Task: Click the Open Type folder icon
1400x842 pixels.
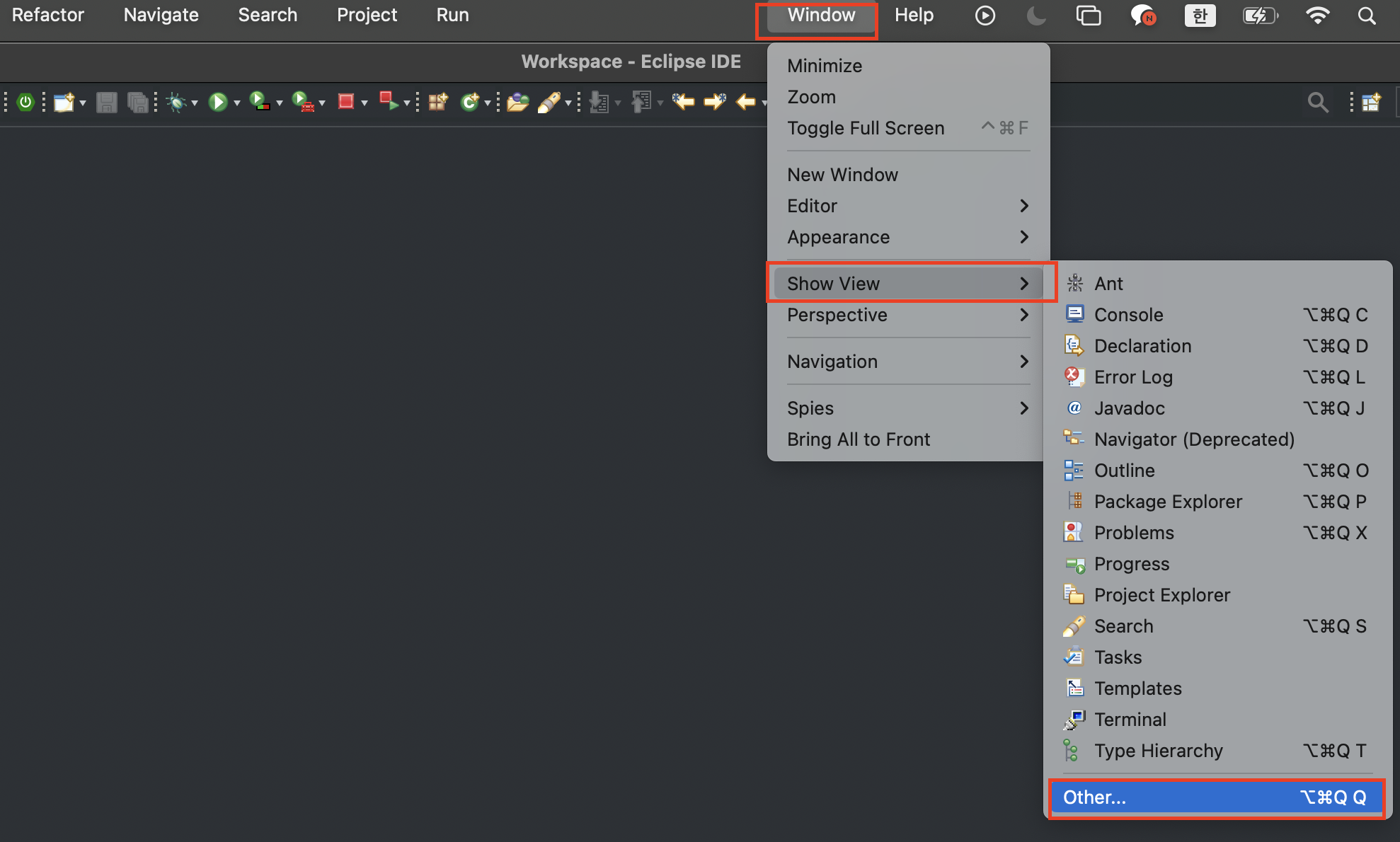Action: tap(518, 103)
